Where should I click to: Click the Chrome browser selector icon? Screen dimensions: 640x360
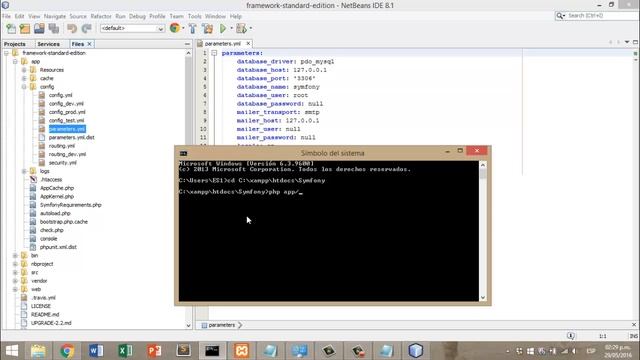click(x=175, y=28)
